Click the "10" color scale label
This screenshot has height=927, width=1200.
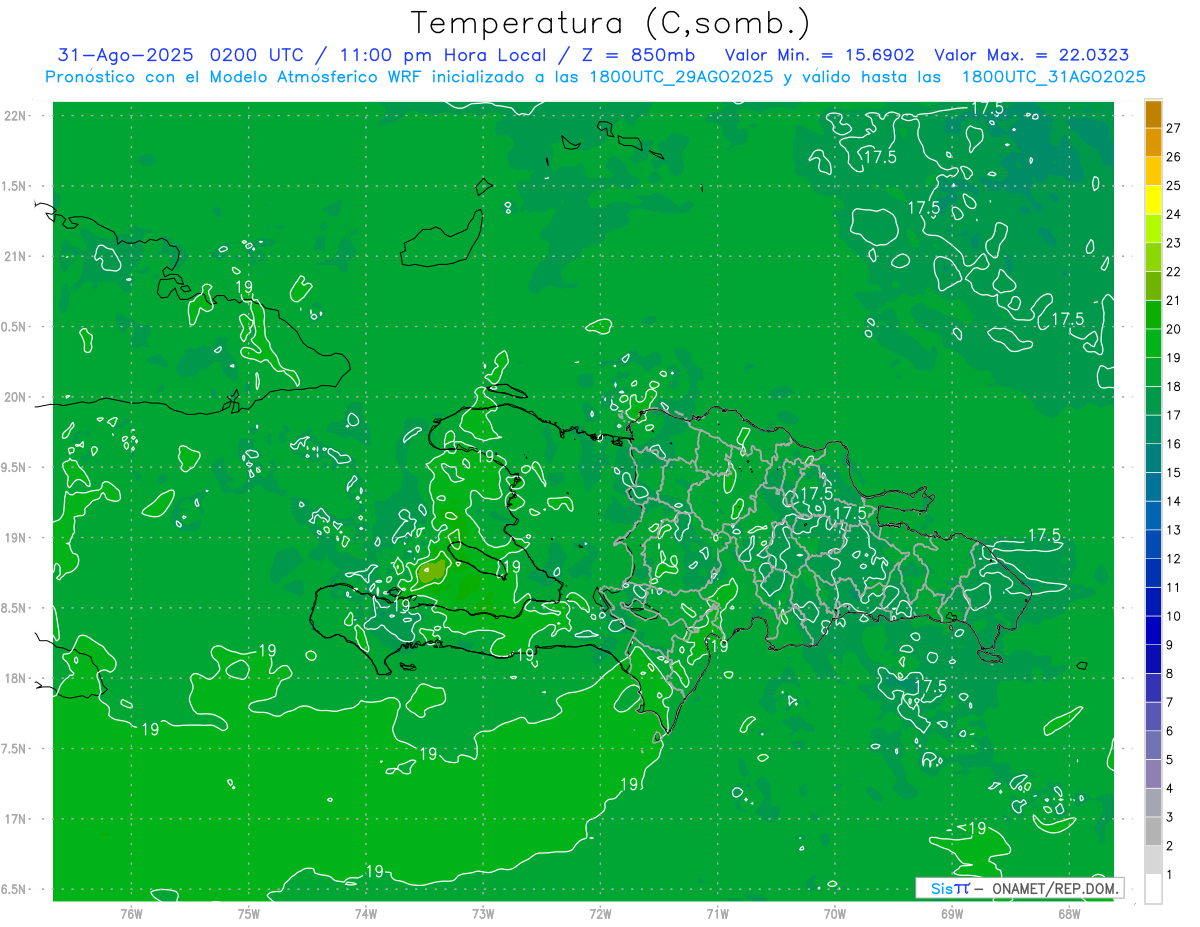1174,616
